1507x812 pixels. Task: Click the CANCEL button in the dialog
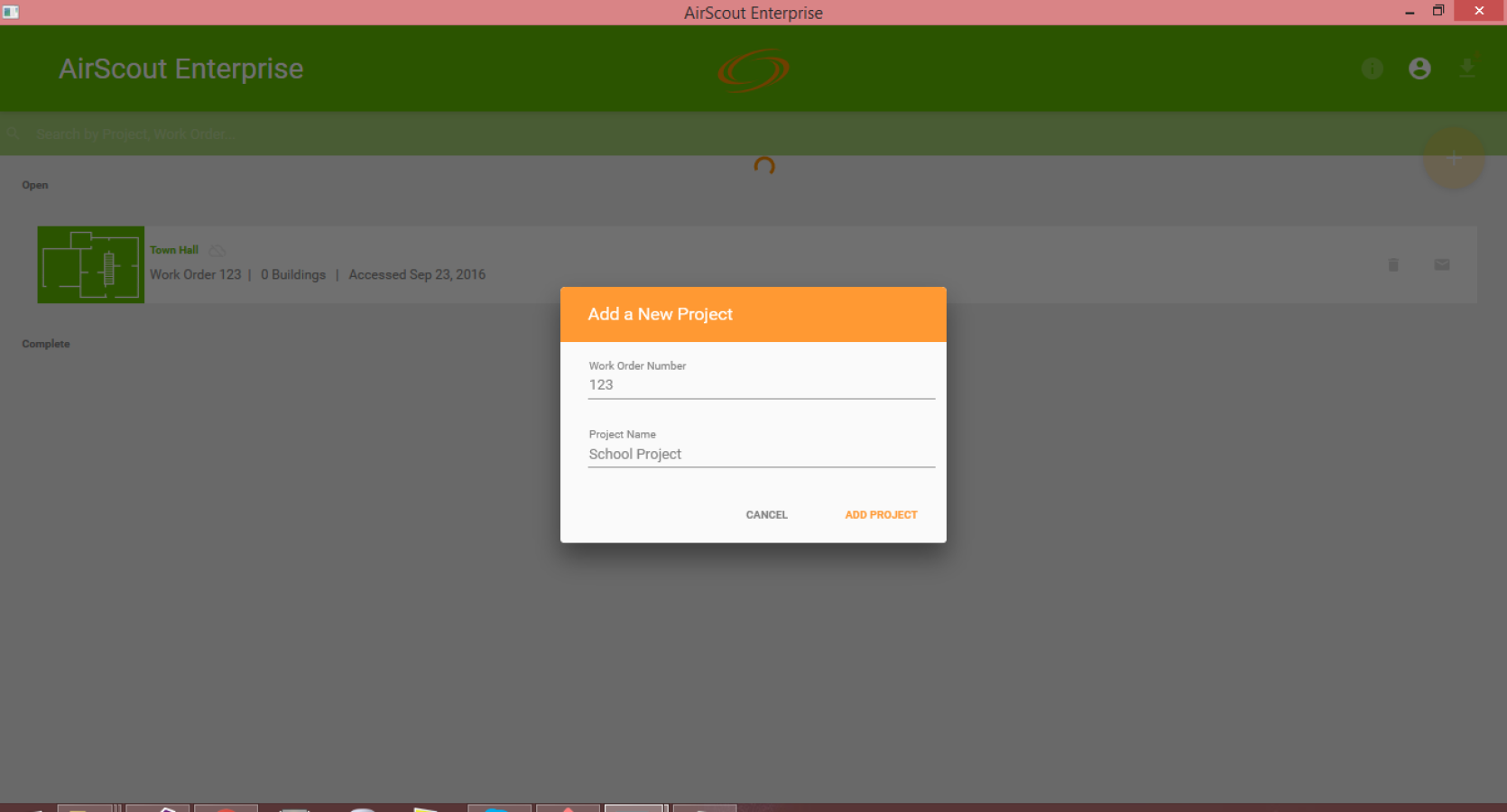click(766, 514)
